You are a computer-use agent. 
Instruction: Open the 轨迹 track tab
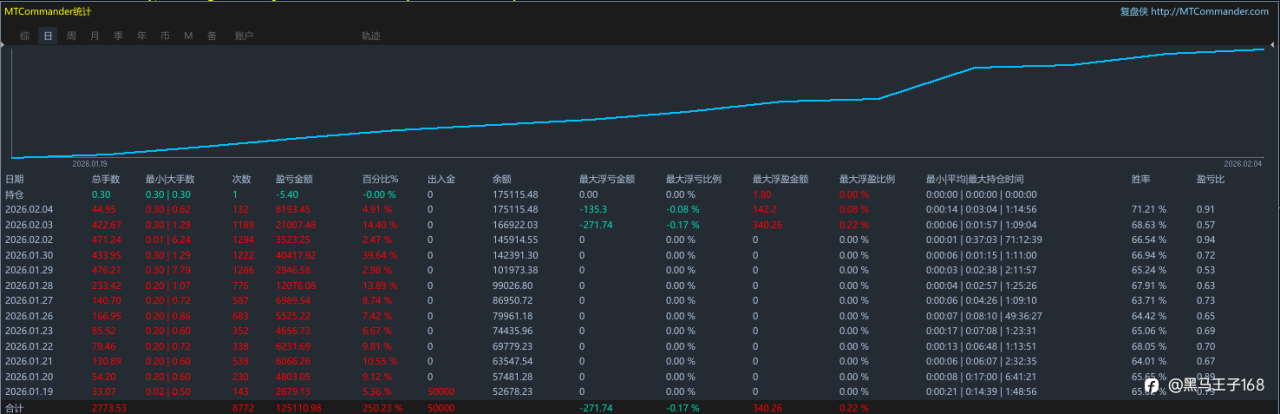[371, 36]
